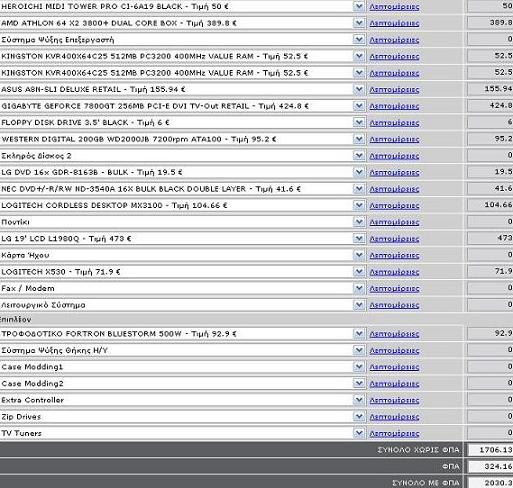This screenshot has height=488, width=513.
Task: Expand AMD ATHLON 64 X2 3800+ dropdown arrow
Action: point(359,23)
